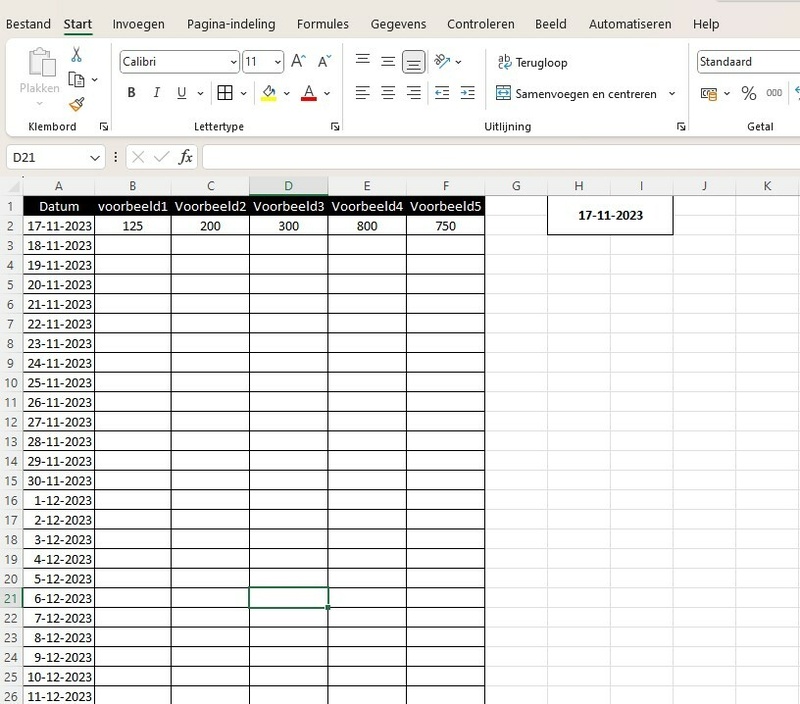Screen dimensions: 800x704
Task: Switch to the Controleren tab
Action: pyautogui.click(x=481, y=24)
